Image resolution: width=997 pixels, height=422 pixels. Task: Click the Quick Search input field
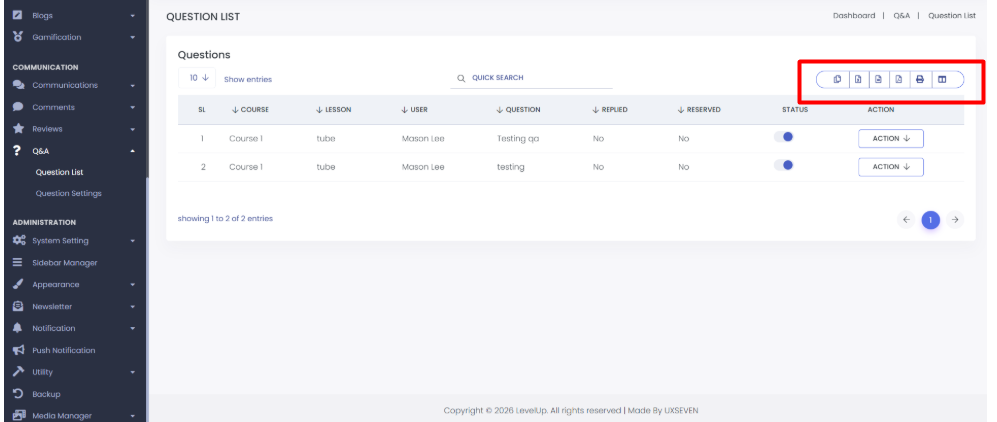coord(531,78)
